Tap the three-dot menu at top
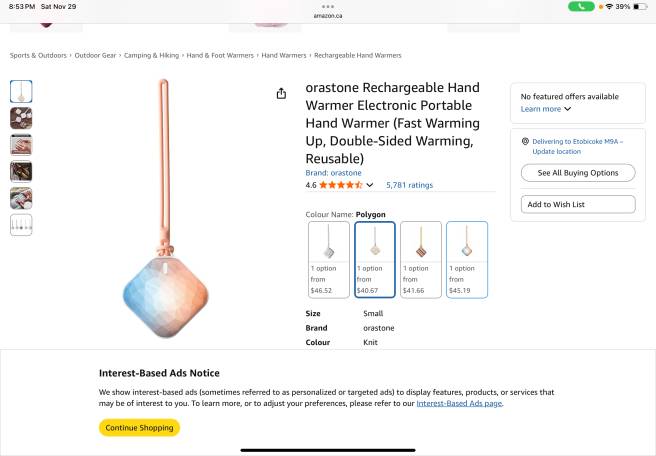 [328, 7]
